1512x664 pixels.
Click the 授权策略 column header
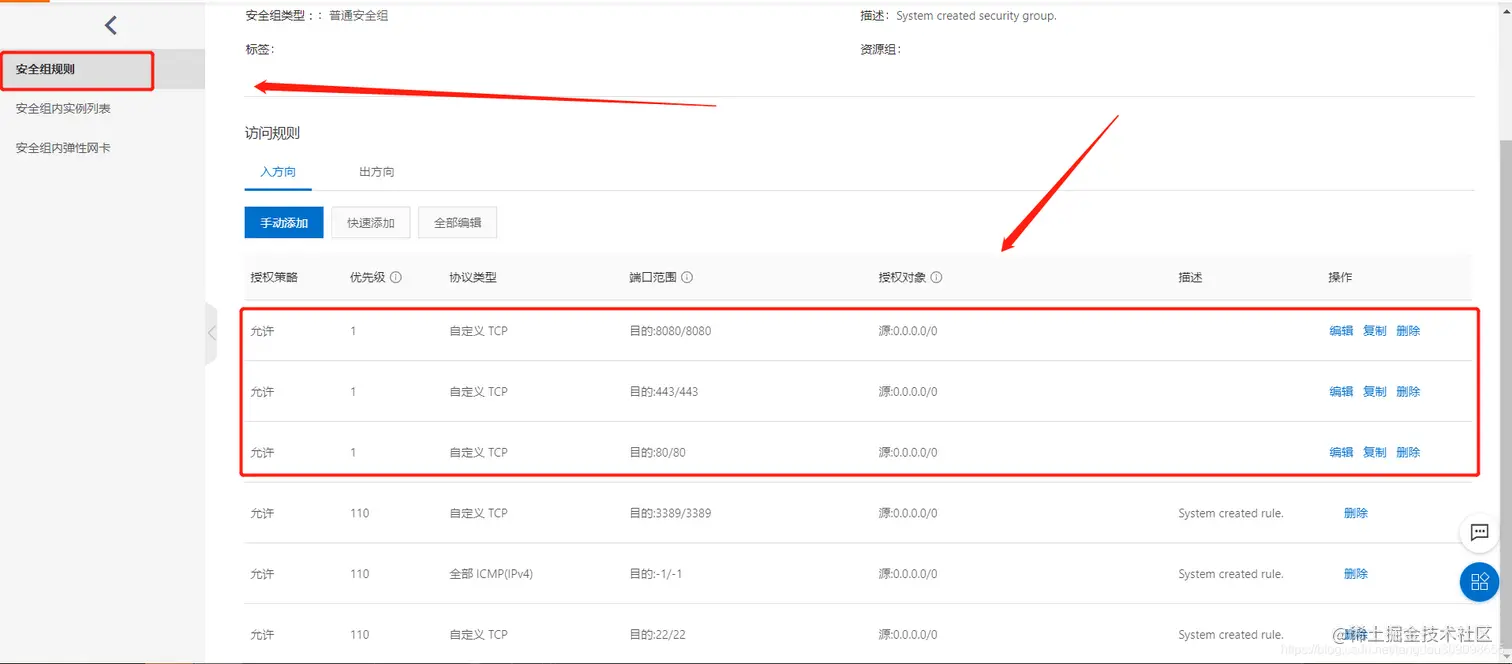click(274, 277)
